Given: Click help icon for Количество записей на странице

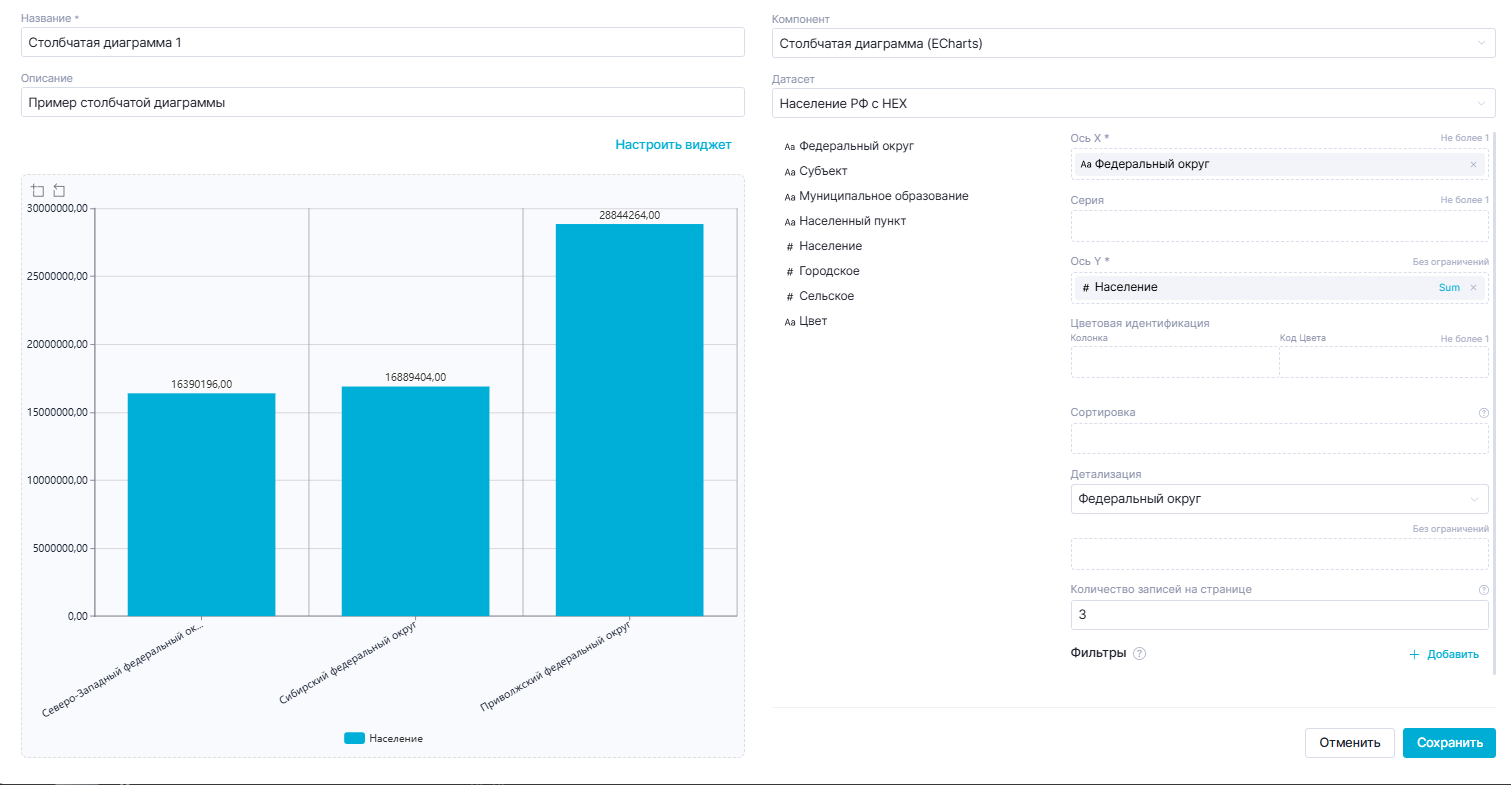Looking at the screenshot, I should [x=1483, y=590].
